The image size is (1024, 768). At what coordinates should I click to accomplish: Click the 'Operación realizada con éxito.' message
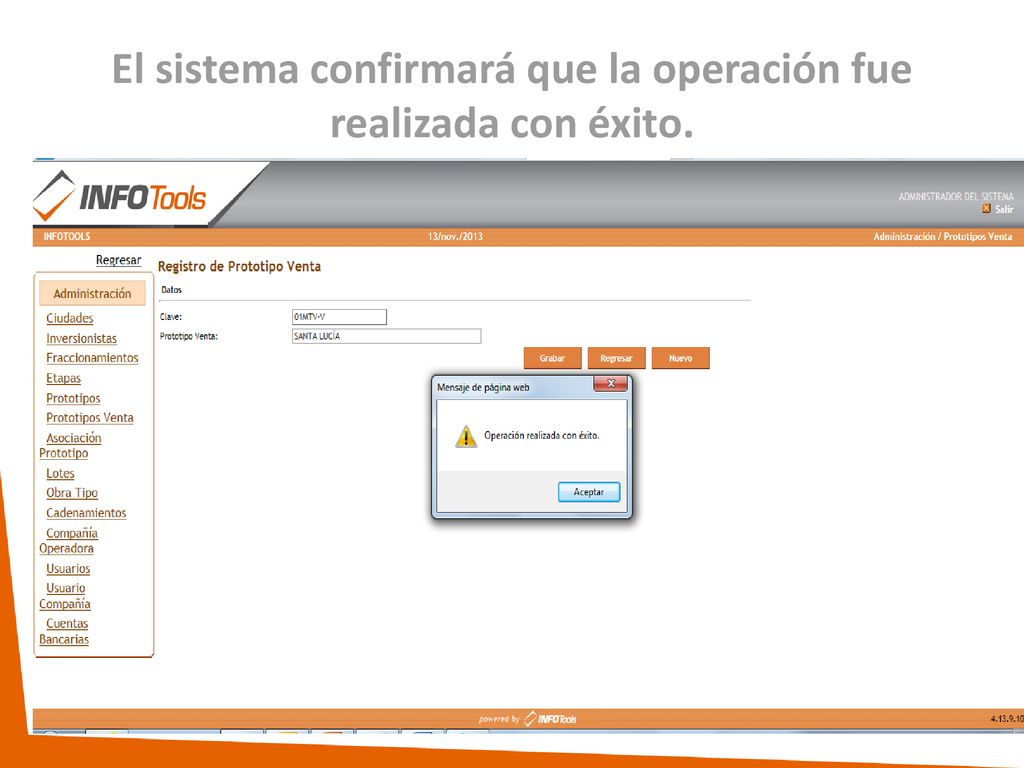pyautogui.click(x=541, y=436)
